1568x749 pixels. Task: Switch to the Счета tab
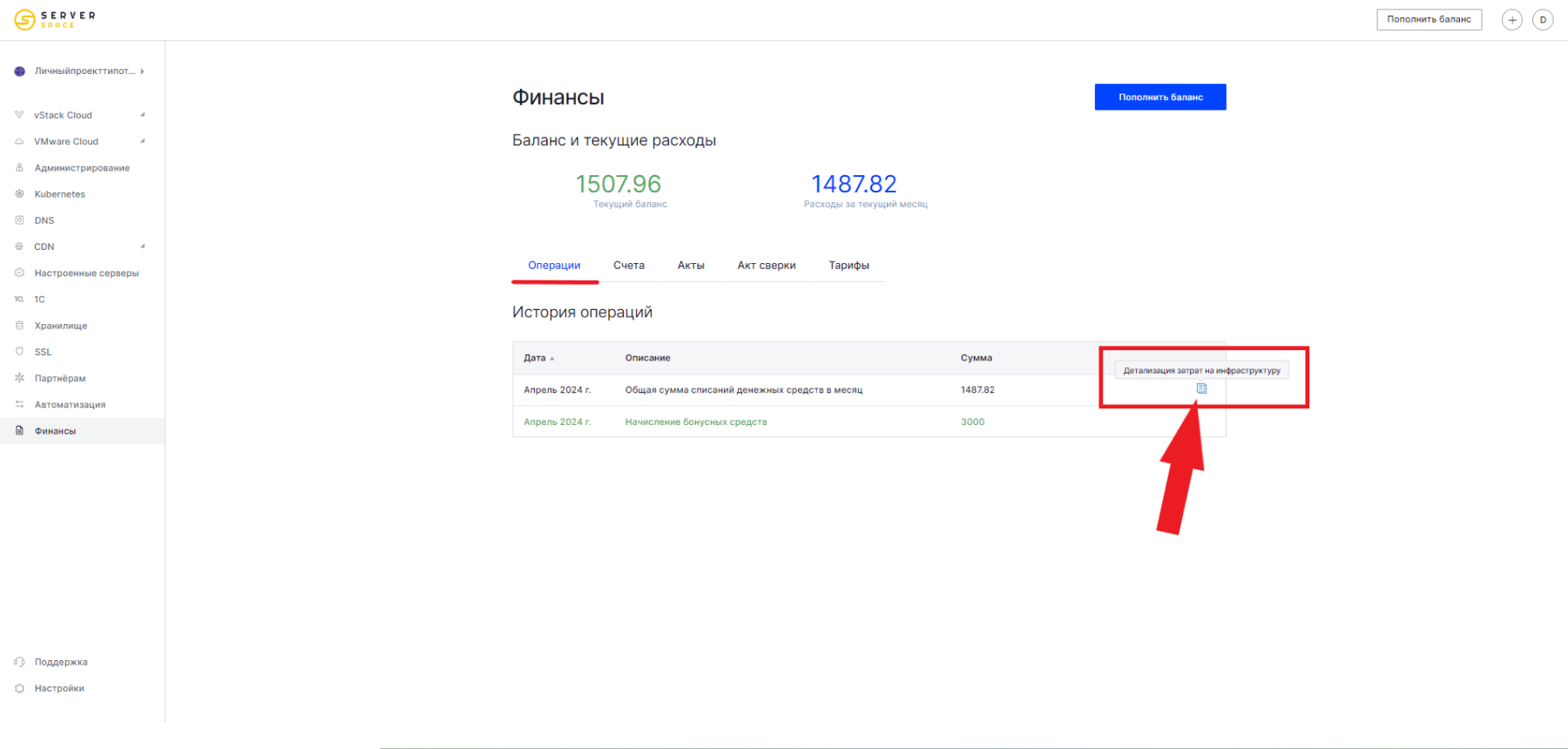[x=629, y=266]
